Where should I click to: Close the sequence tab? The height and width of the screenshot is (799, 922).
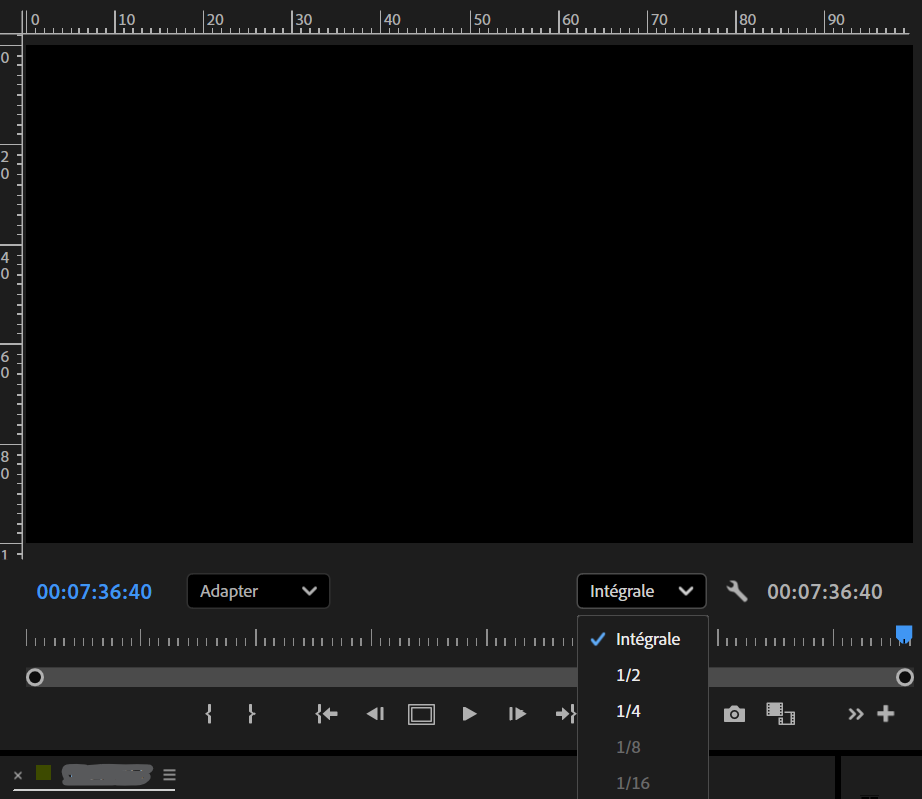point(18,775)
